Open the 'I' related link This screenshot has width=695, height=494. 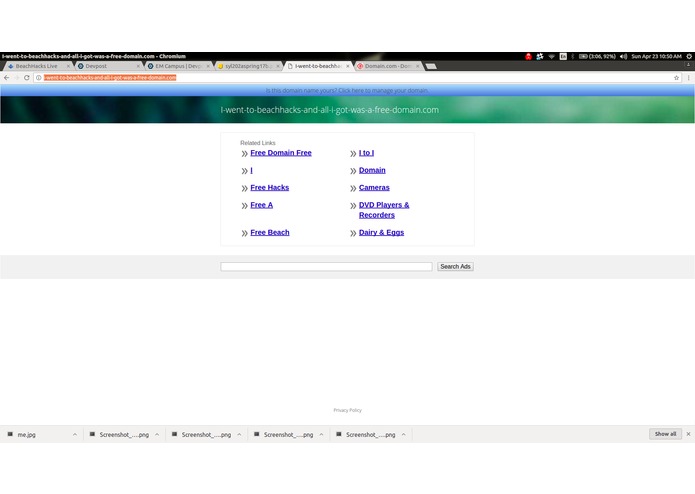(x=251, y=170)
